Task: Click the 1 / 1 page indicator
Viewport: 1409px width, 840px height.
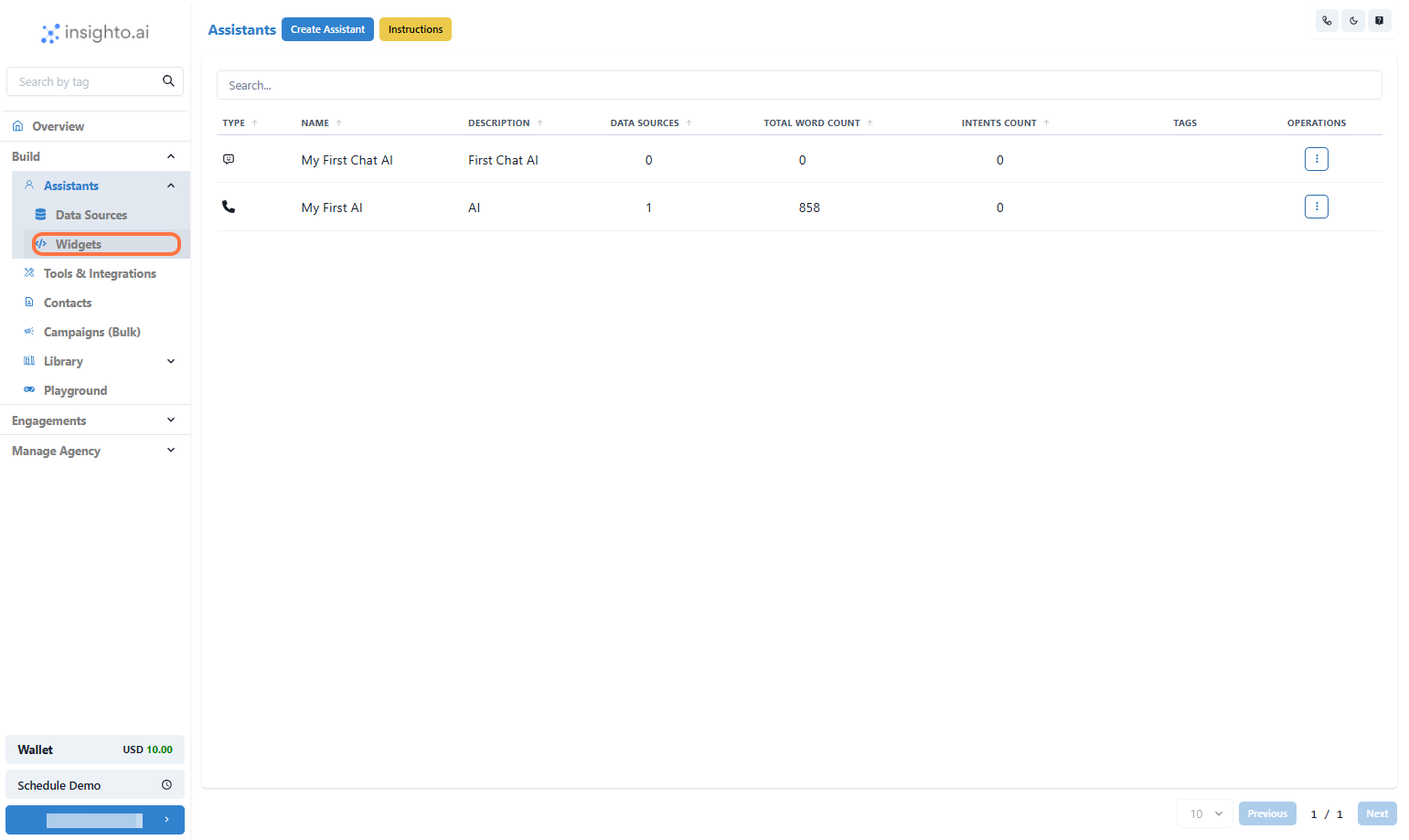Action: point(1327,813)
